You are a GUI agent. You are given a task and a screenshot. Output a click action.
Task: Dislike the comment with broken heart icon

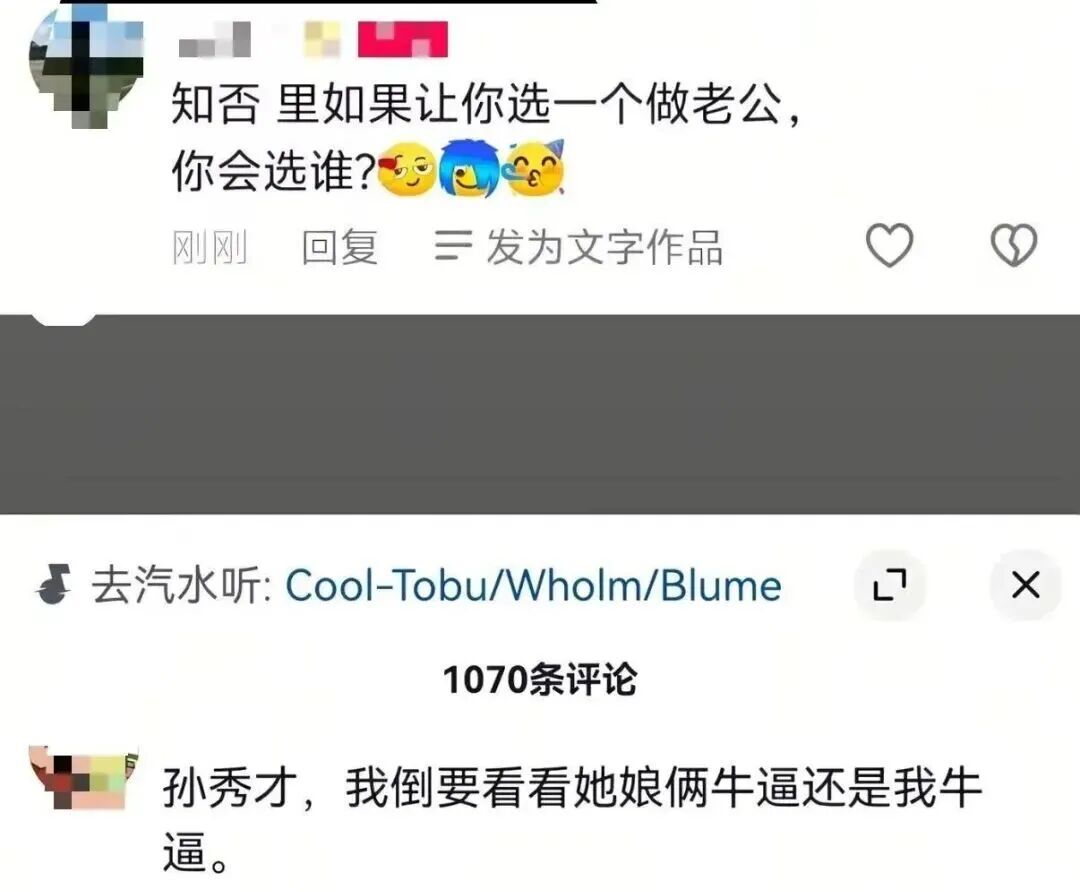(1013, 245)
